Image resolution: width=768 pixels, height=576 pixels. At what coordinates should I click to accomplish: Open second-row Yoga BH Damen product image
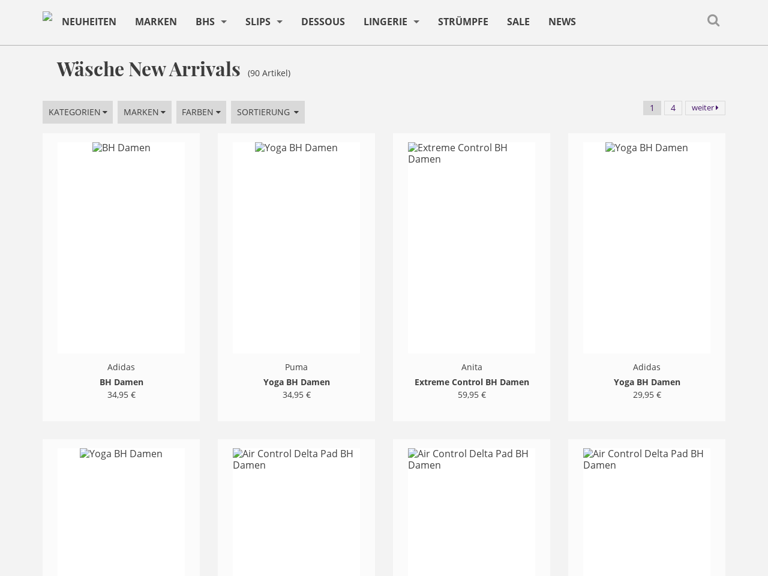point(121,512)
